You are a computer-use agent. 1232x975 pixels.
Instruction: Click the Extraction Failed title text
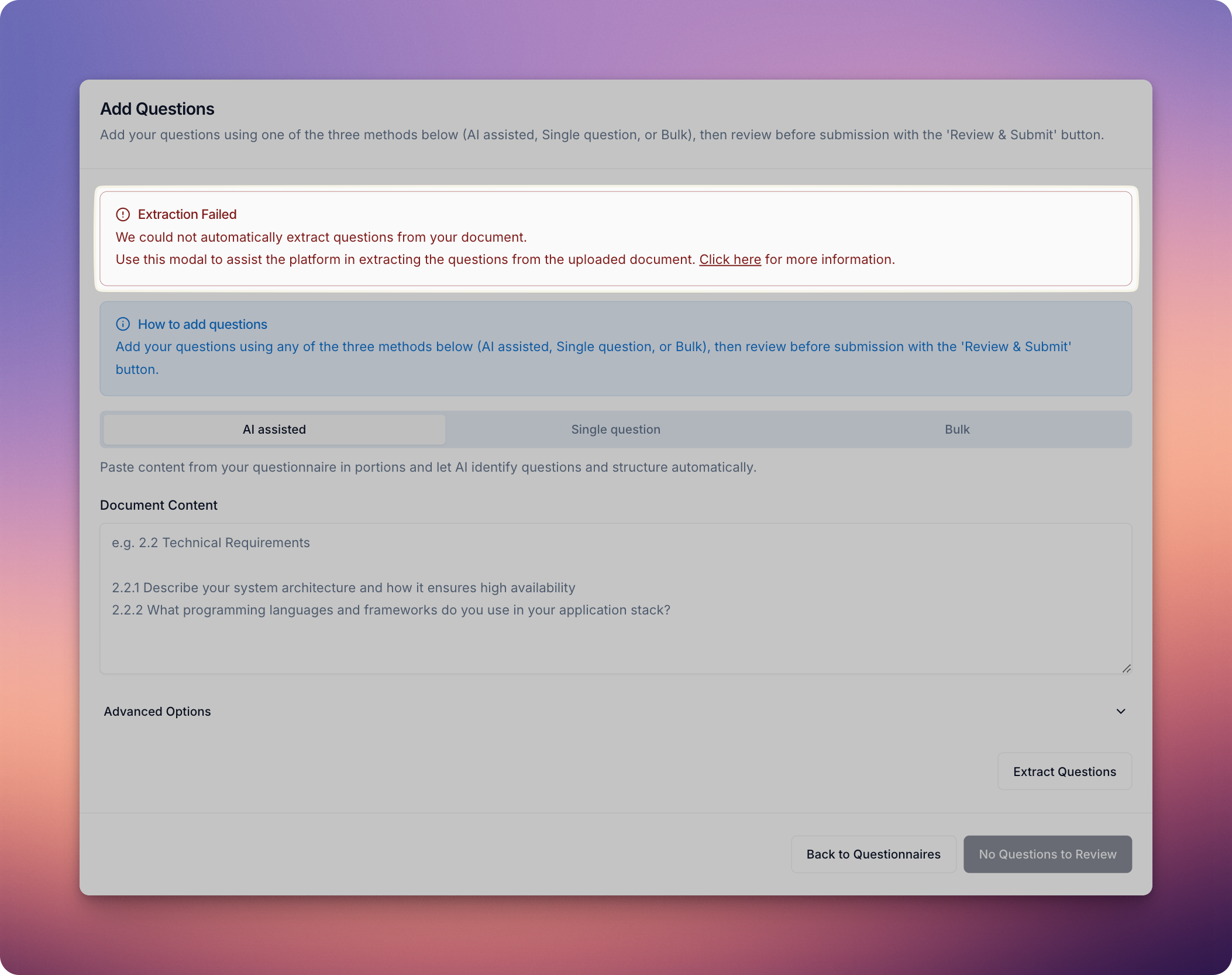(187, 215)
